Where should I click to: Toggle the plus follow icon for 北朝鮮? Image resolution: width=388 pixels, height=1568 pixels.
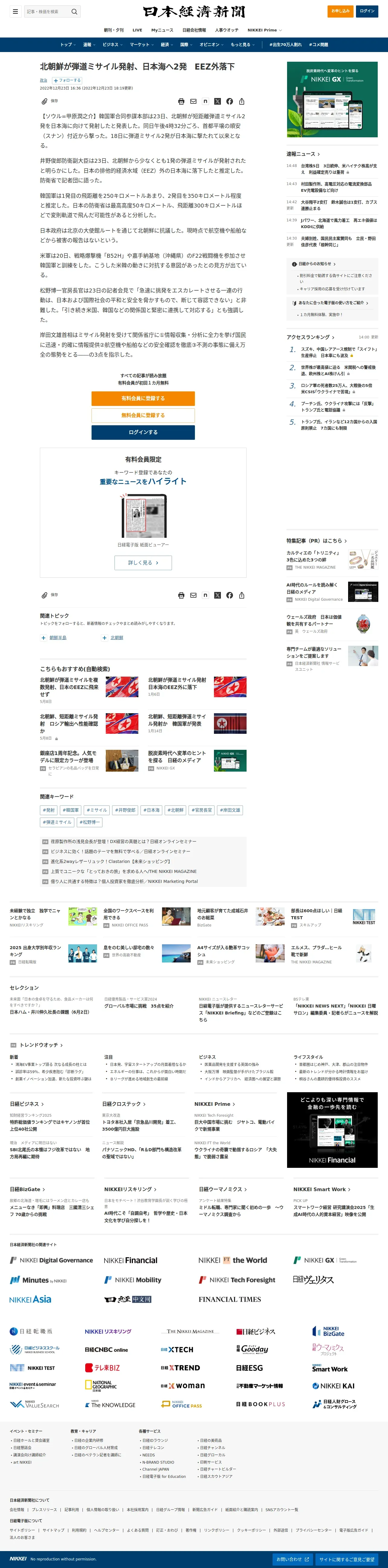pos(105,638)
